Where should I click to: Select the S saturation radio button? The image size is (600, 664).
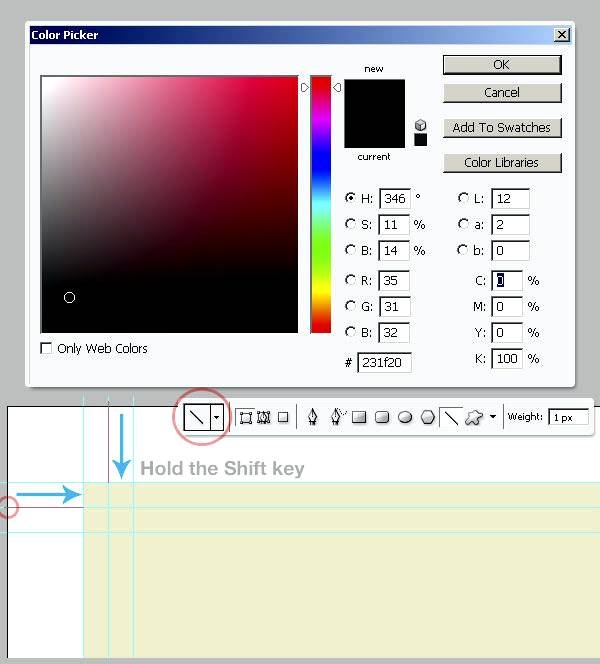click(350, 224)
